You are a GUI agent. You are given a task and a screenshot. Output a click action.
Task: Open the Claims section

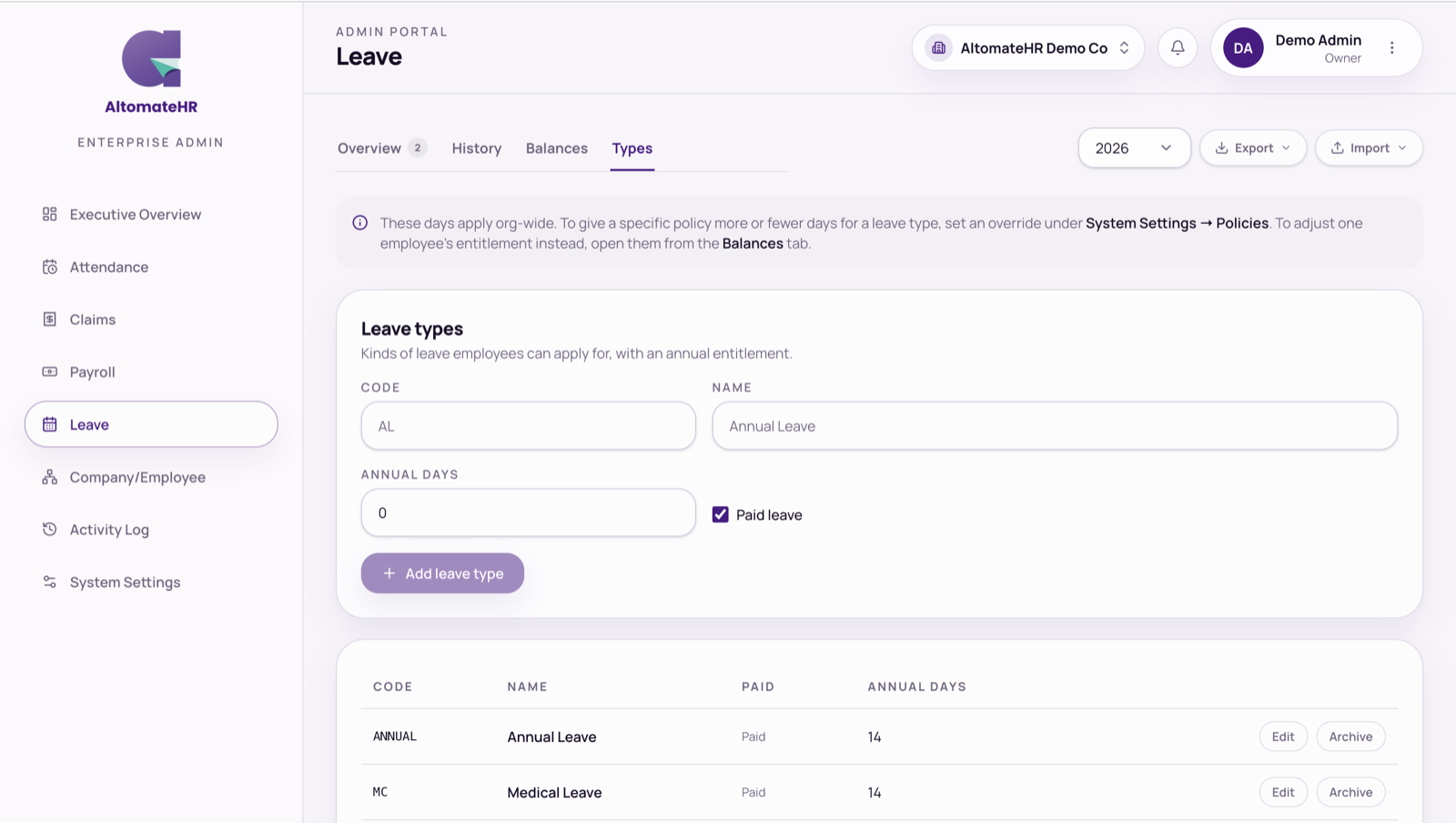pyautogui.click(x=151, y=320)
